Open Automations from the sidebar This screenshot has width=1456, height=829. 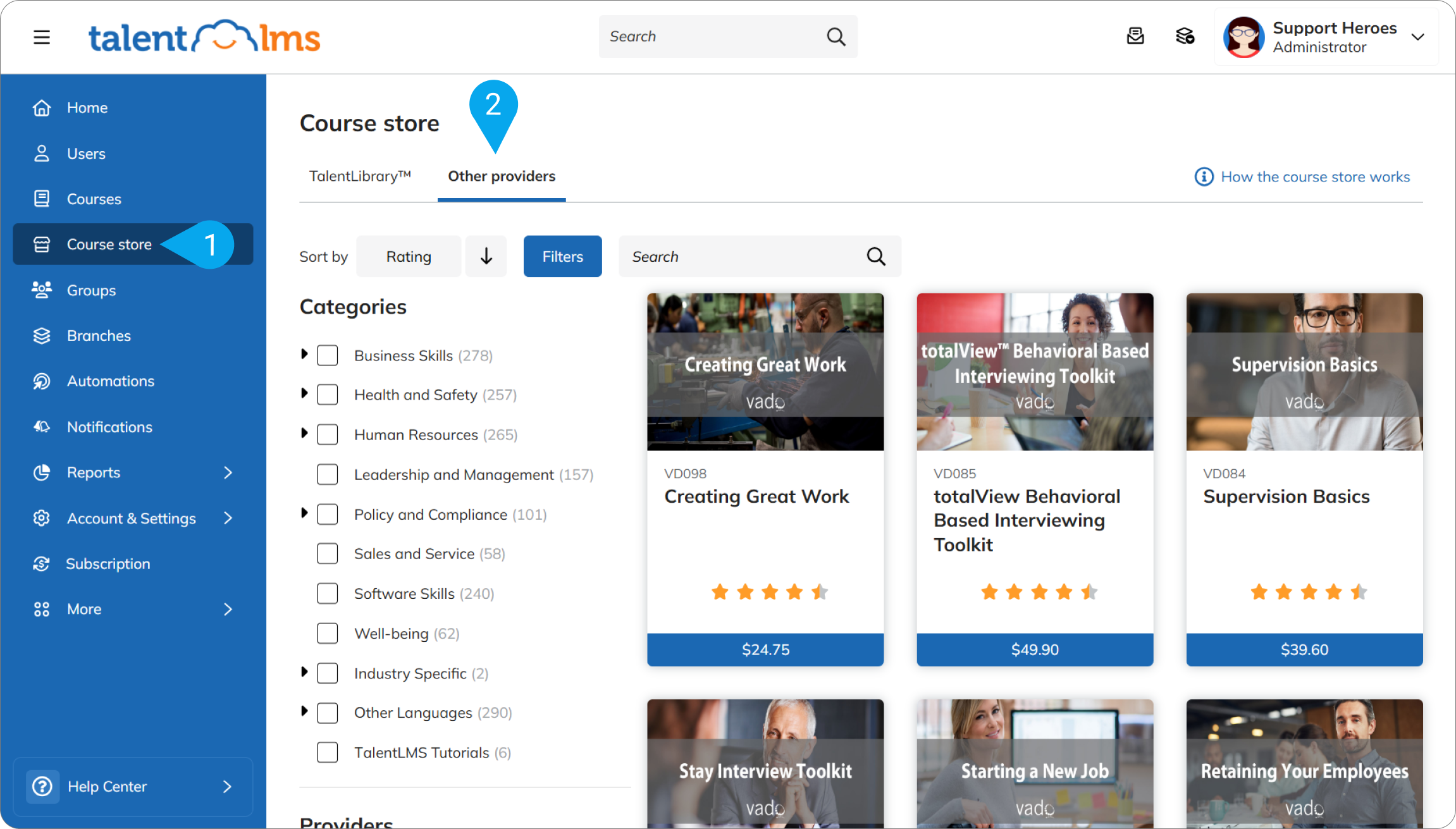pos(110,381)
